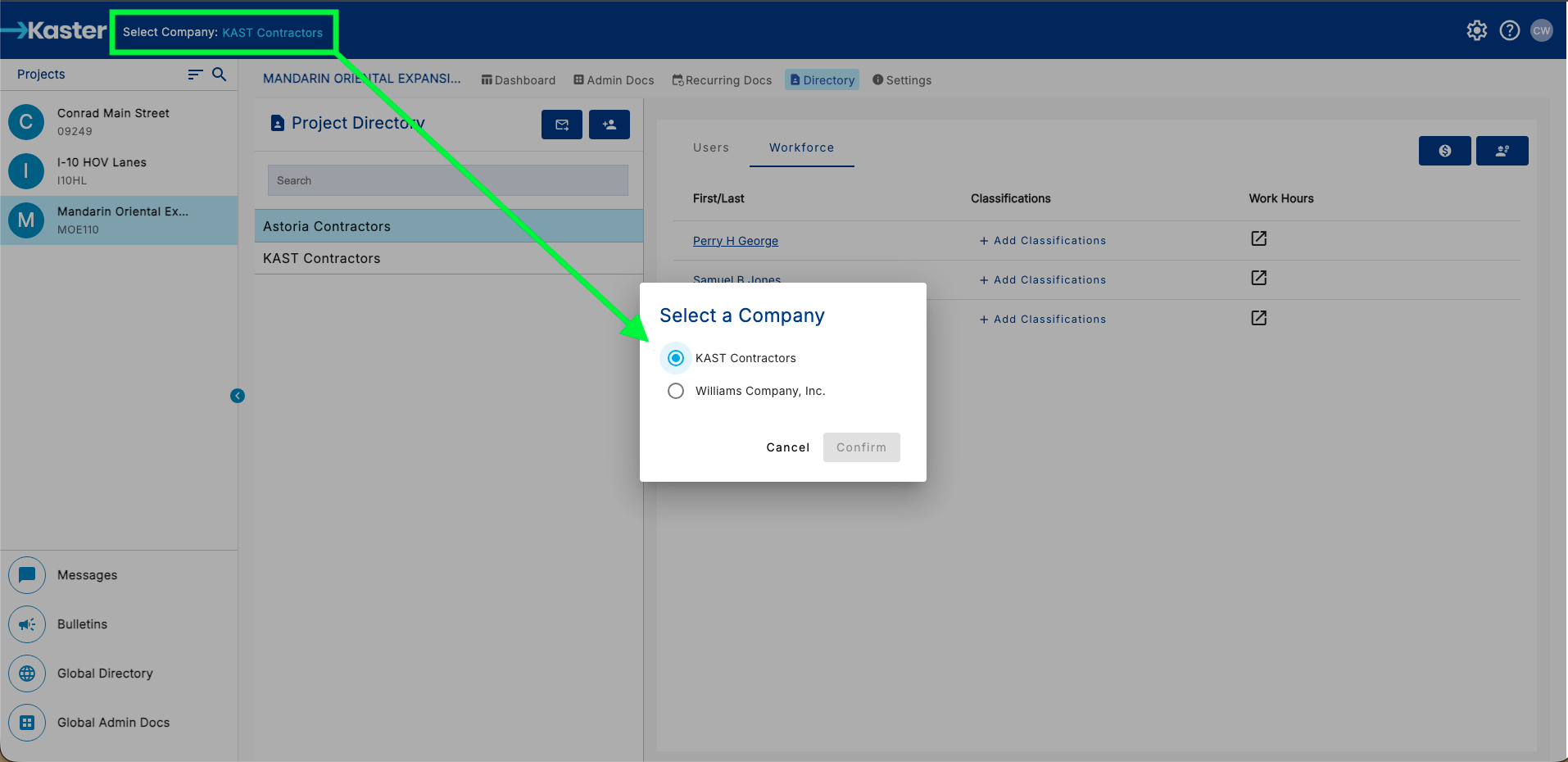Image resolution: width=1568 pixels, height=762 pixels.
Task: Click the dollar sign workforce button
Action: click(x=1444, y=151)
